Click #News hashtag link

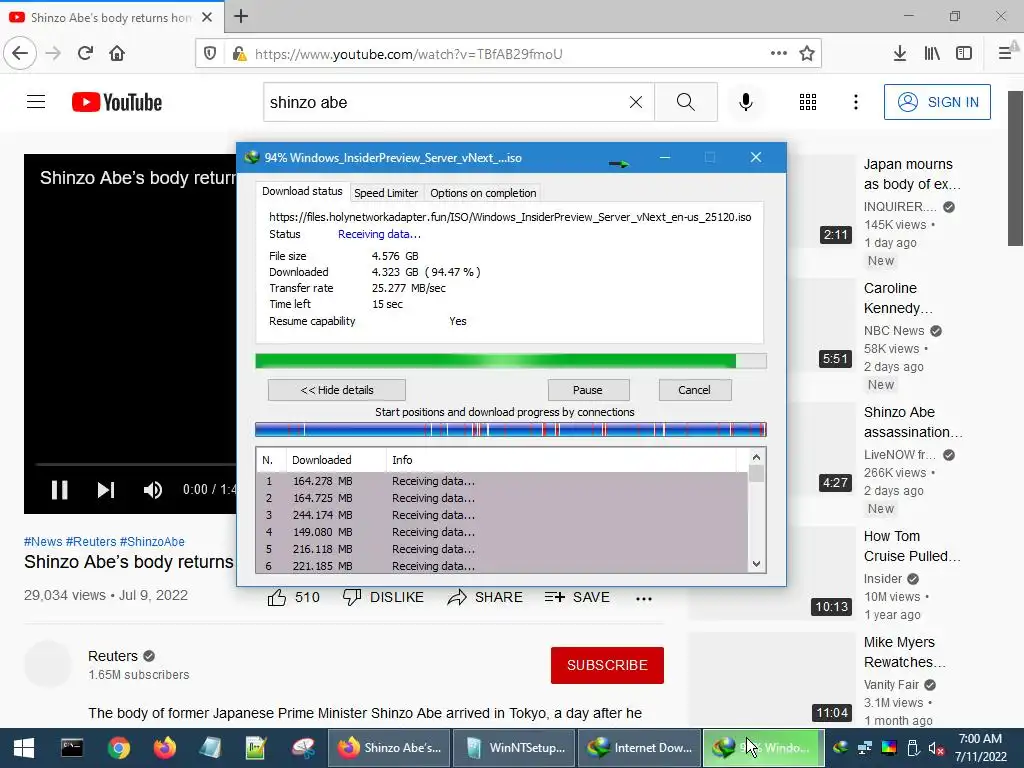[42, 541]
